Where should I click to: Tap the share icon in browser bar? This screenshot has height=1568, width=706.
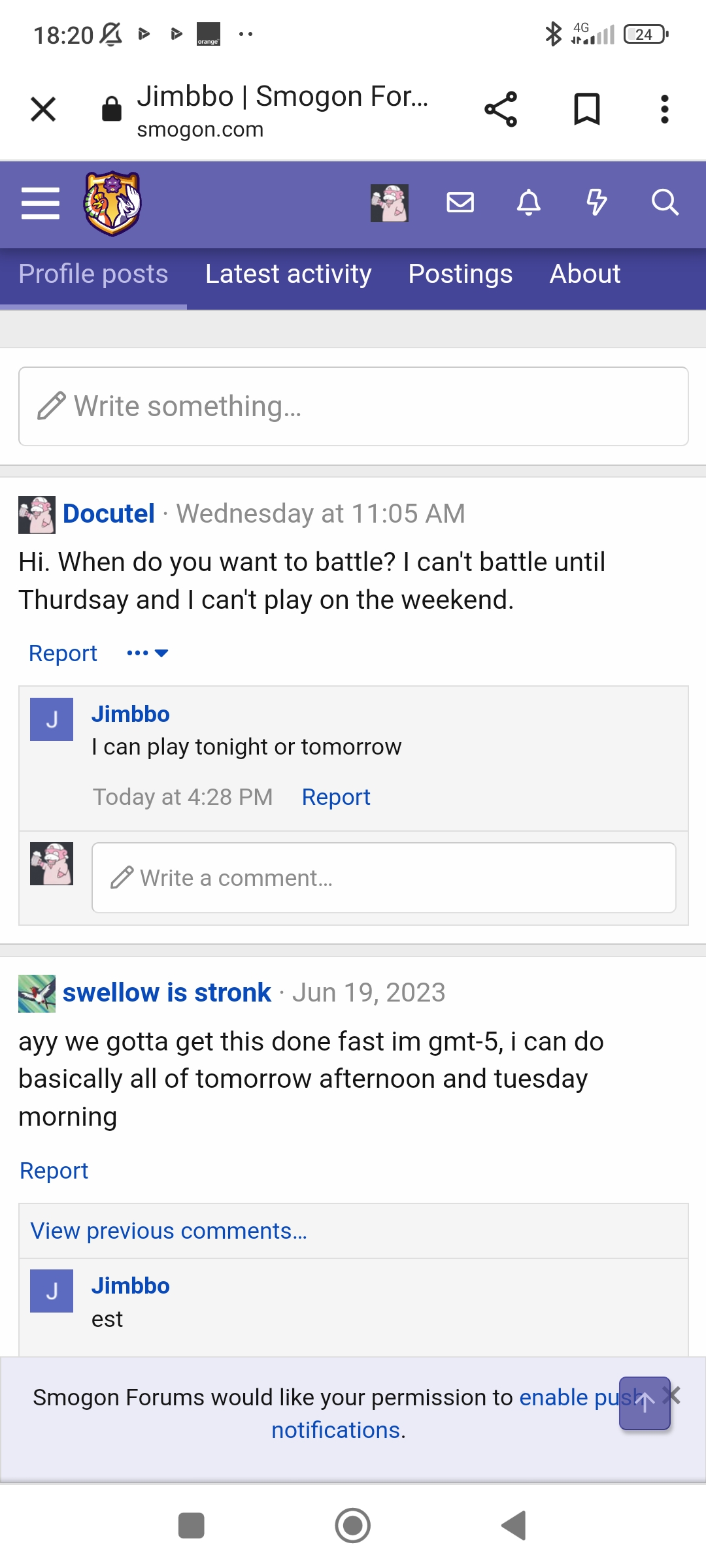501,109
